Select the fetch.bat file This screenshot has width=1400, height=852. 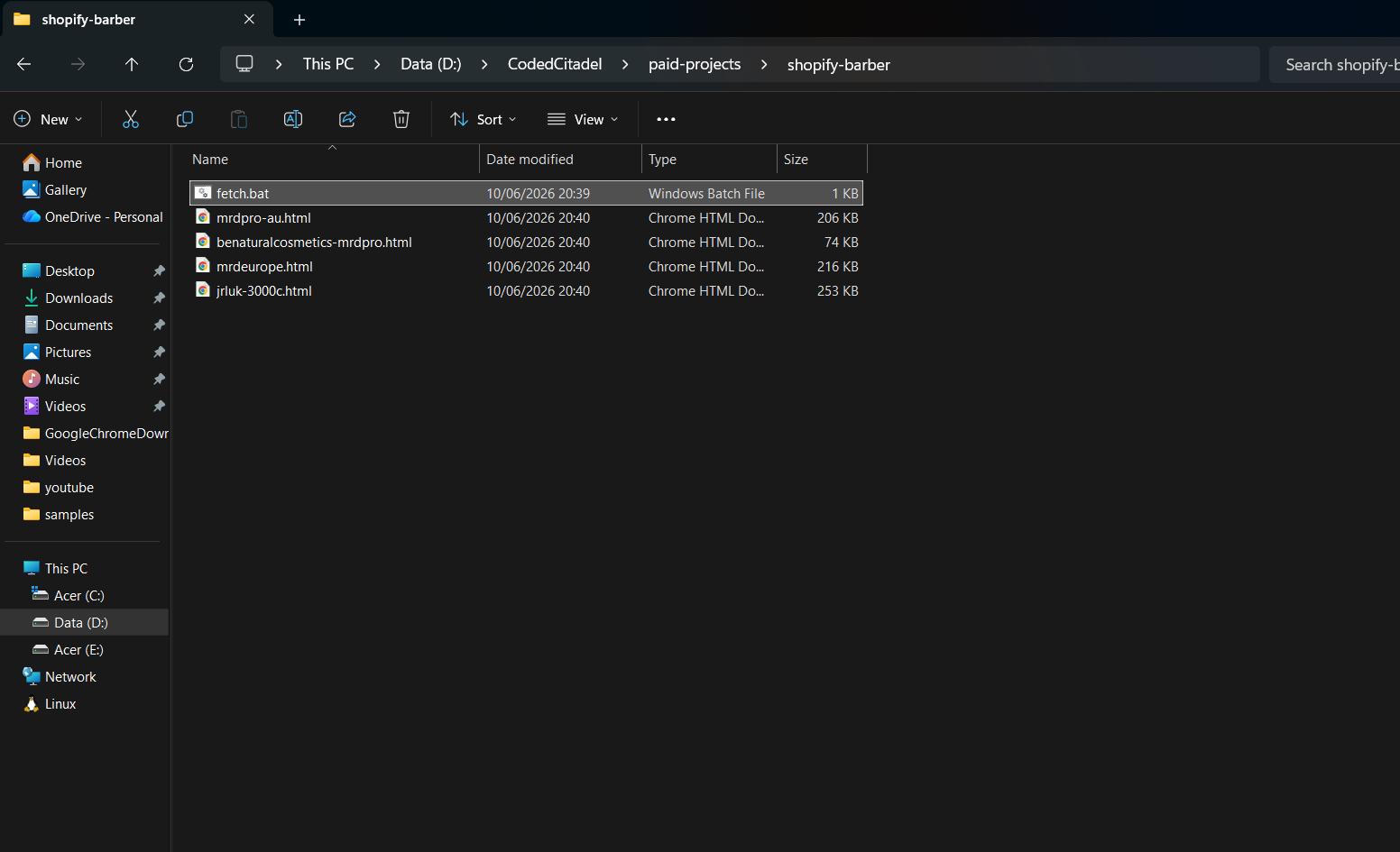526,193
